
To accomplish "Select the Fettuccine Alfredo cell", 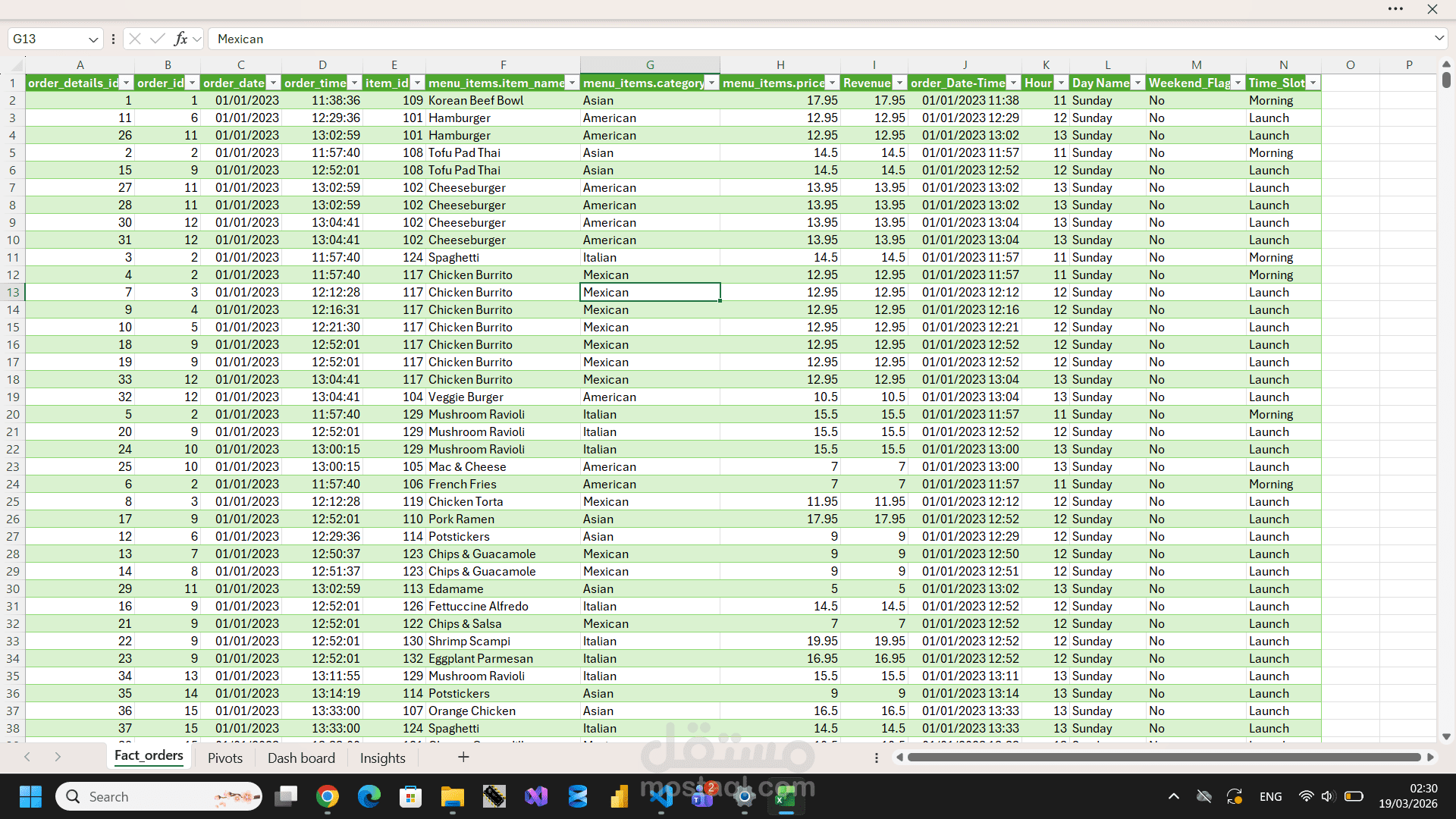I will pyautogui.click(x=503, y=606).
